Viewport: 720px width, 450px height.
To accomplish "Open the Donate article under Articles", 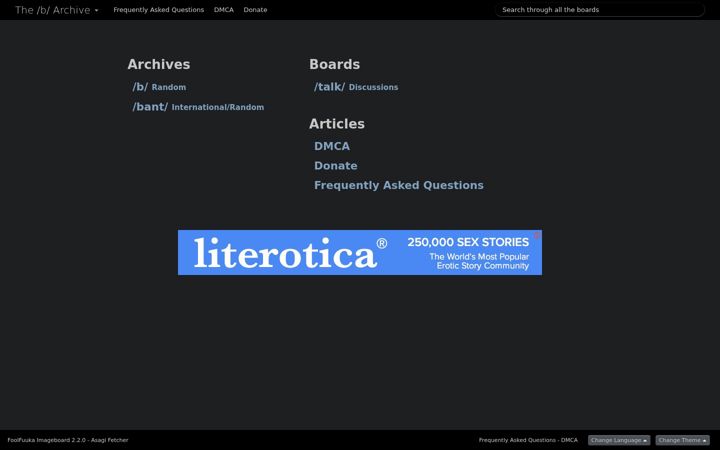I will point(336,166).
